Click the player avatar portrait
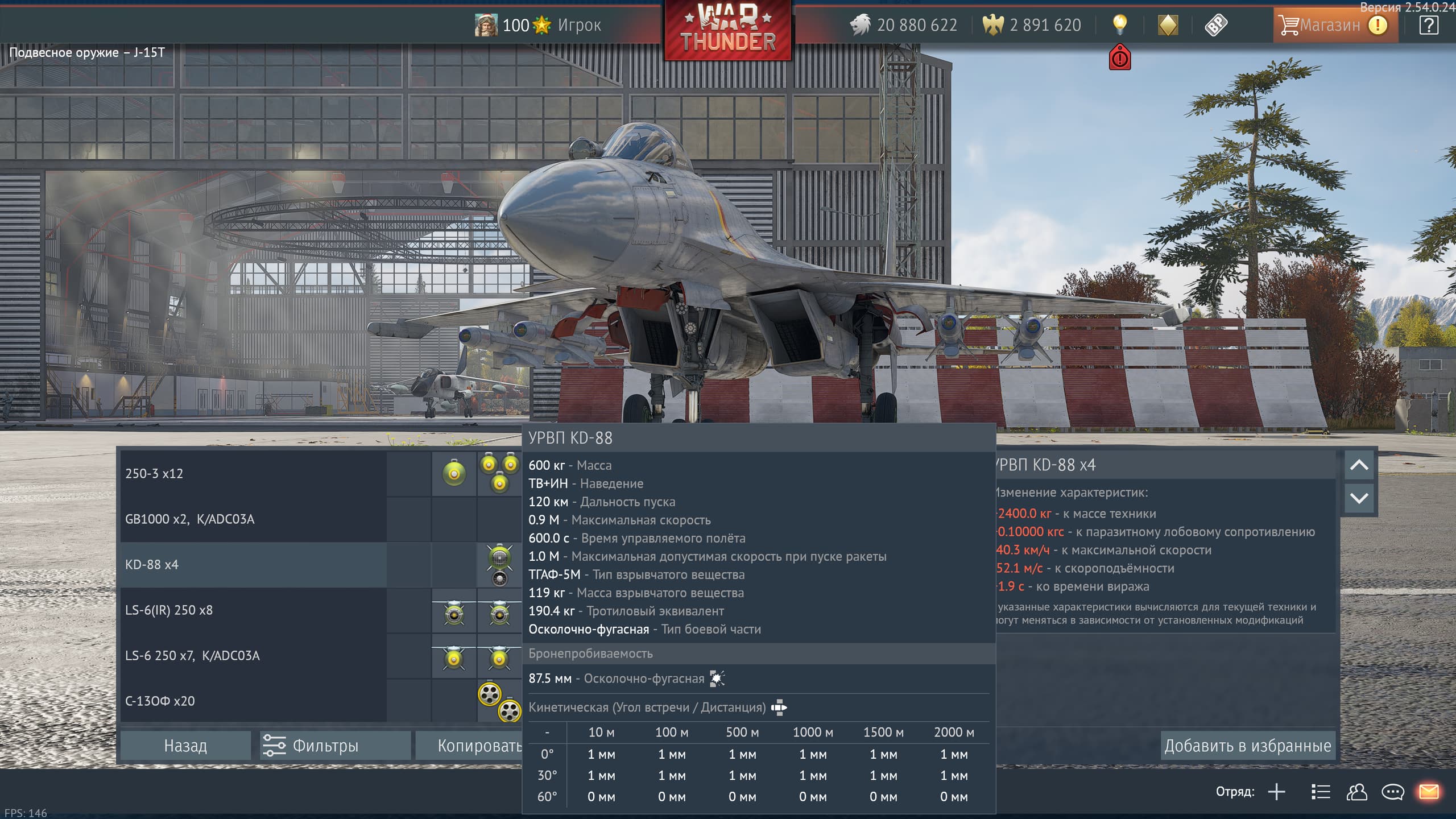Image resolution: width=1456 pixels, height=819 pixels. pyautogui.click(x=486, y=25)
